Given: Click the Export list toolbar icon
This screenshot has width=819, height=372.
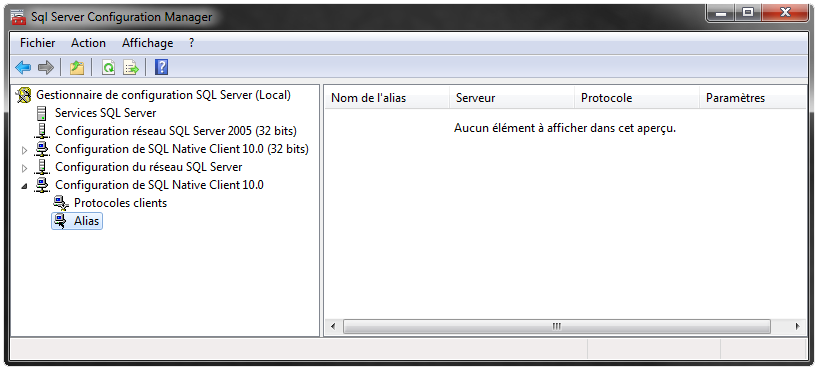Looking at the screenshot, I should coord(131,67).
